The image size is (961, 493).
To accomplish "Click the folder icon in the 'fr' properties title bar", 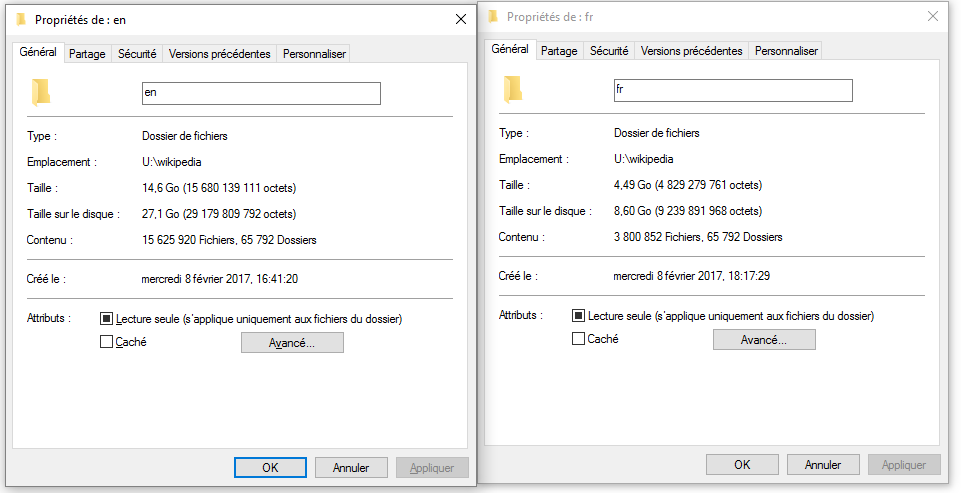I will click(493, 17).
